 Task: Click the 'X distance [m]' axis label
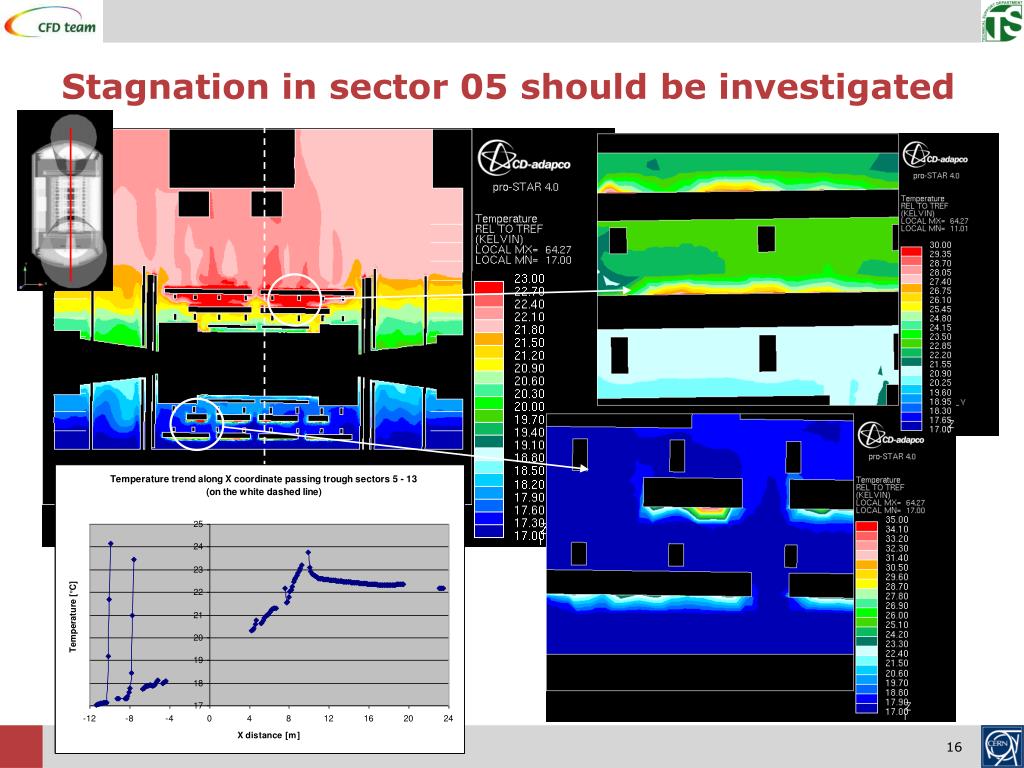[x=268, y=735]
